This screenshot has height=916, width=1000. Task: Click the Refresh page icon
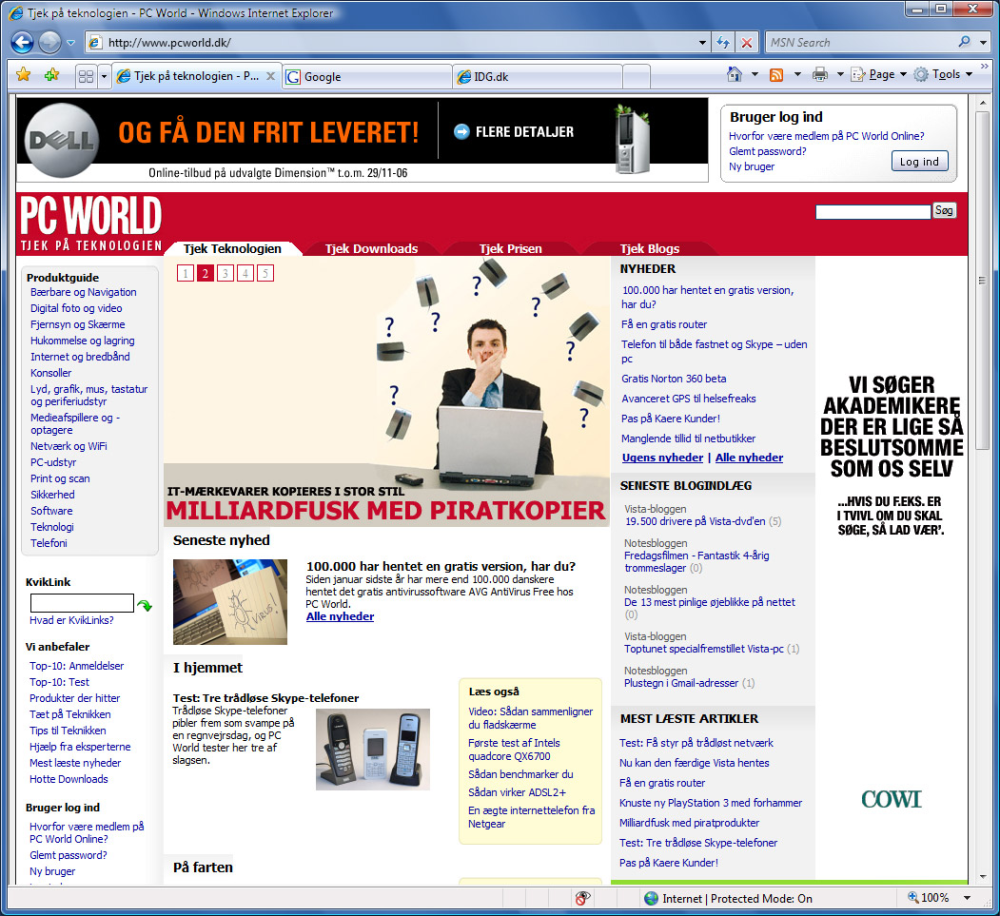723,43
